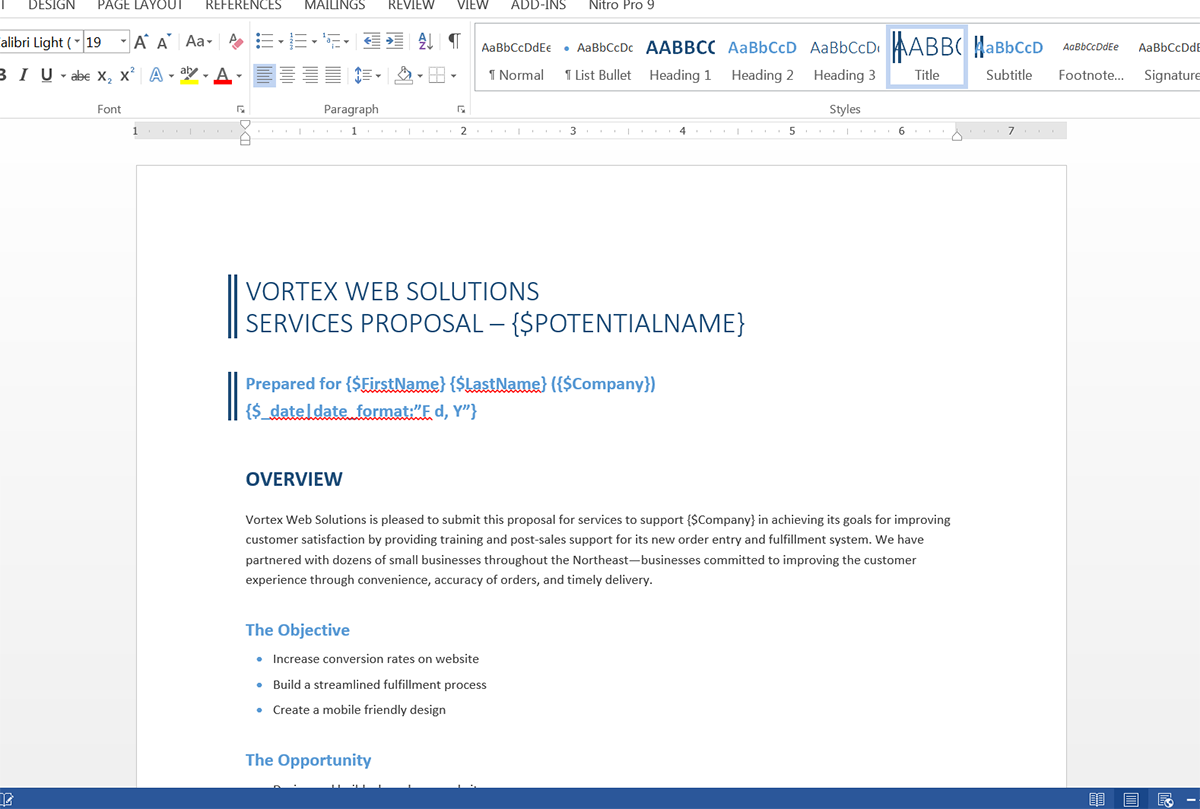Open the Nitro Pro 9 tab
The width and height of the screenshot is (1200, 809).
[621, 5]
